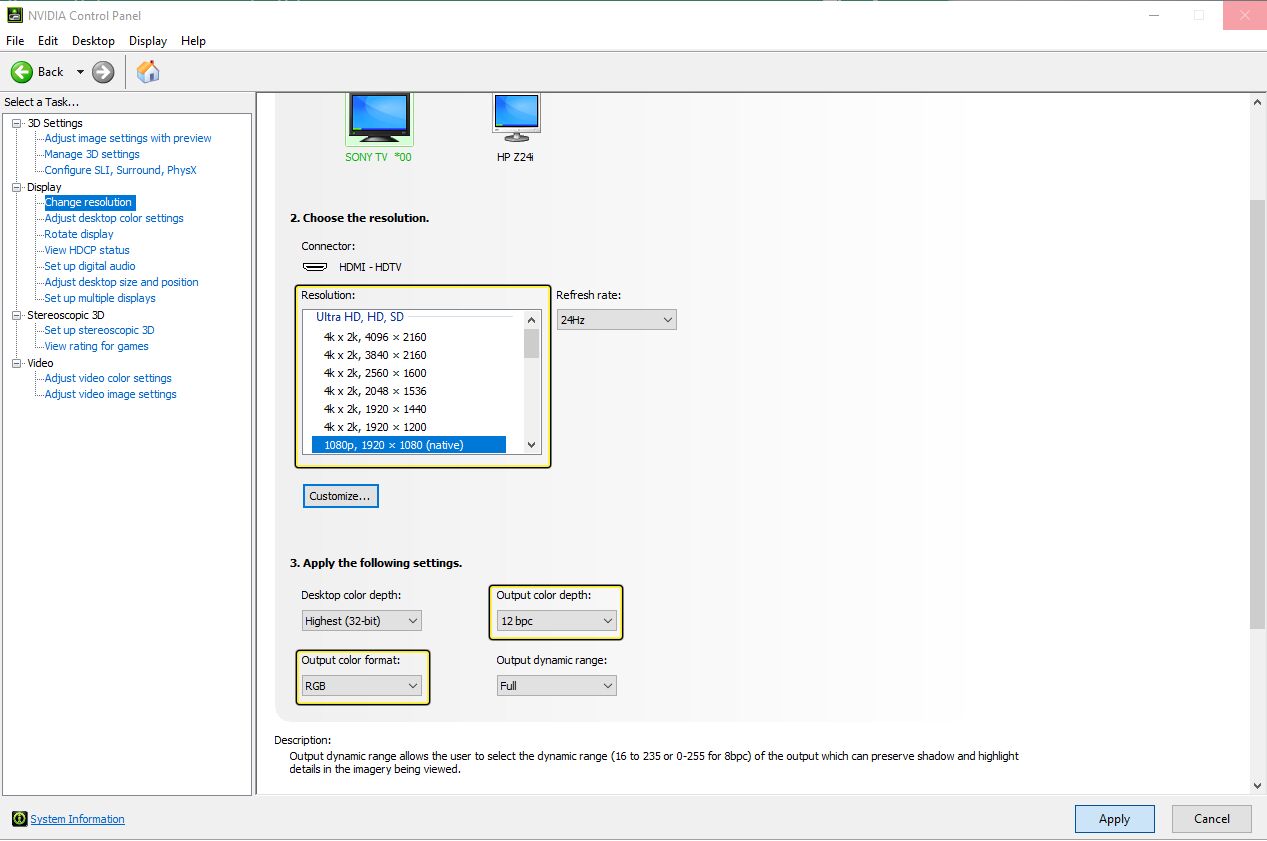
Task: Open Adjust image settings with preview
Action: point(128,138)
